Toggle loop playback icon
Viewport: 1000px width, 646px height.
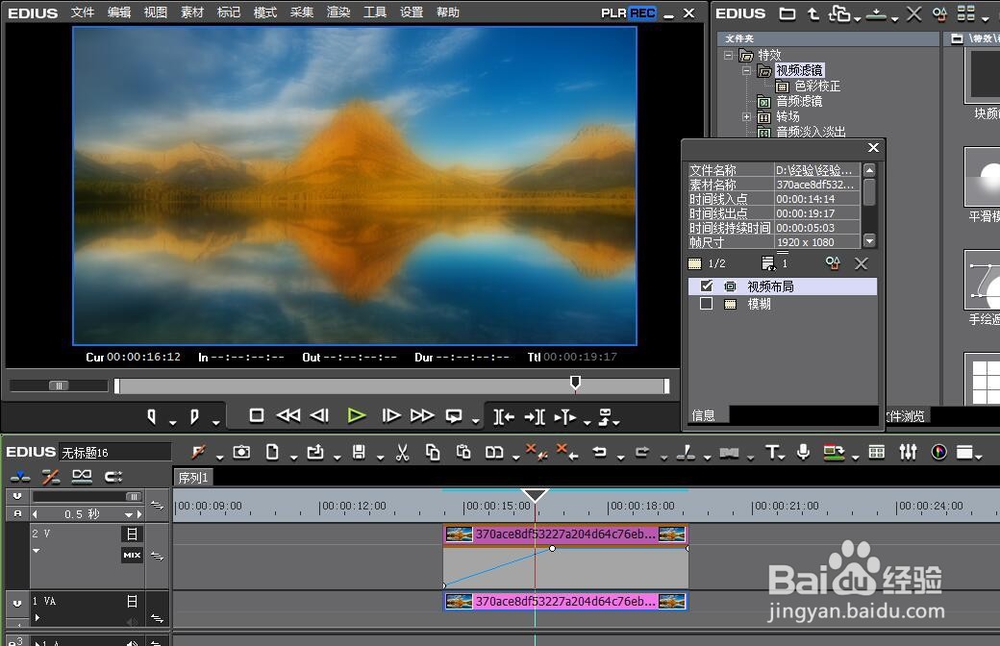(x=454, y=416)
